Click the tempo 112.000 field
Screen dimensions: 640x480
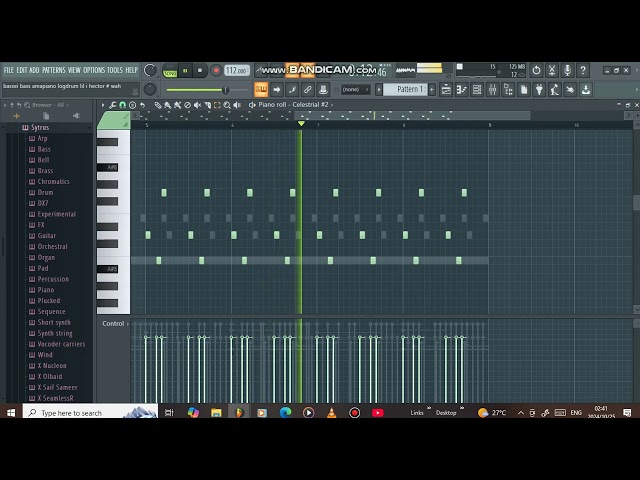point(237,71)
